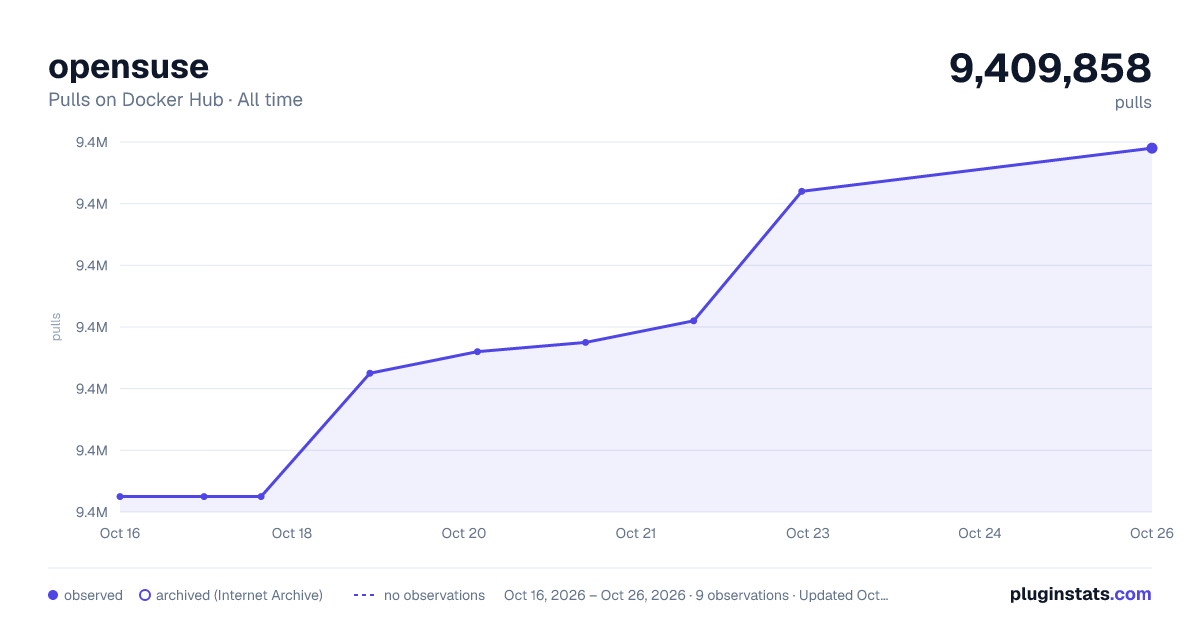Click the 'archived (Internet Archive)' legend label
This screenshot has width=1200, height=630.
pyautogui.click(x=239, y=595)
